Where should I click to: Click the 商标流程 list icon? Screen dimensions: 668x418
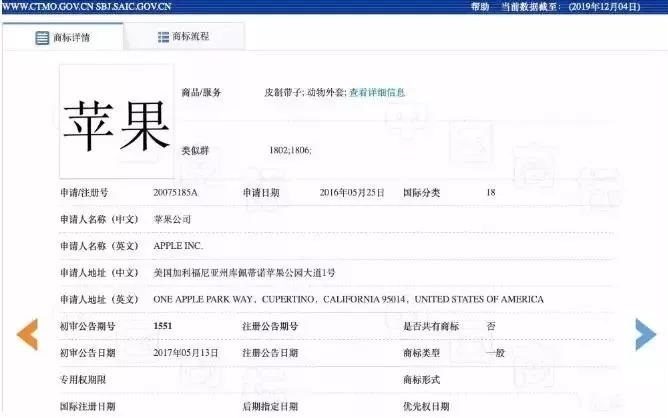pyautogui.click(x=164, y=37)
